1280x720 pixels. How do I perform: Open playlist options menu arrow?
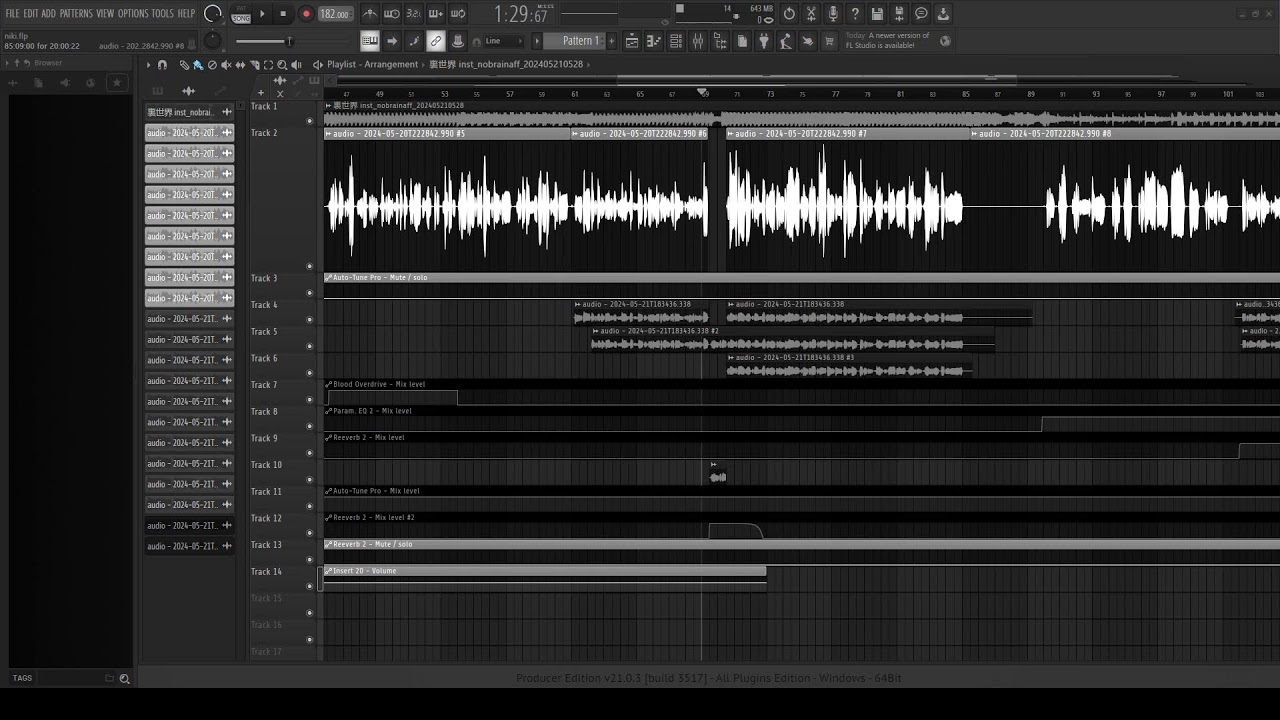pyautogui.click(x=148, y=65)
